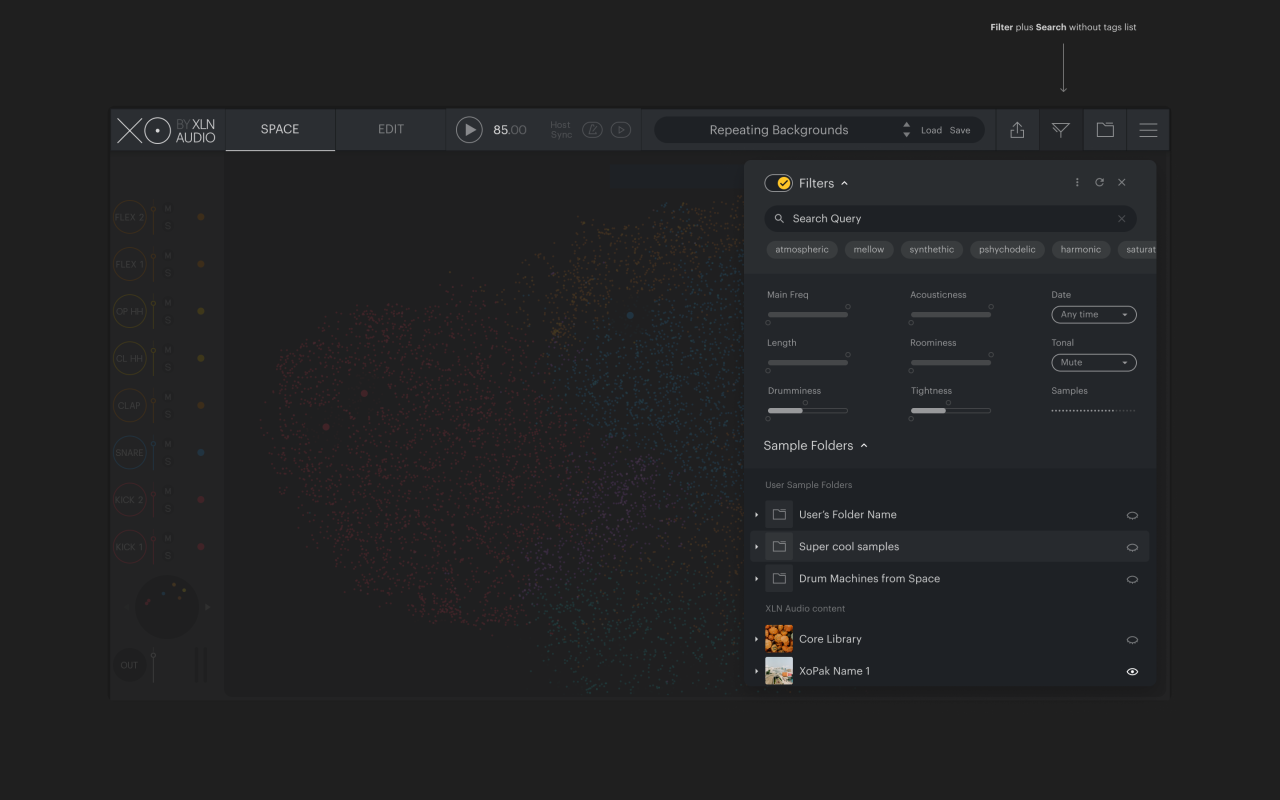Expand the Super cool samples folder

click(x=756, y=547)
